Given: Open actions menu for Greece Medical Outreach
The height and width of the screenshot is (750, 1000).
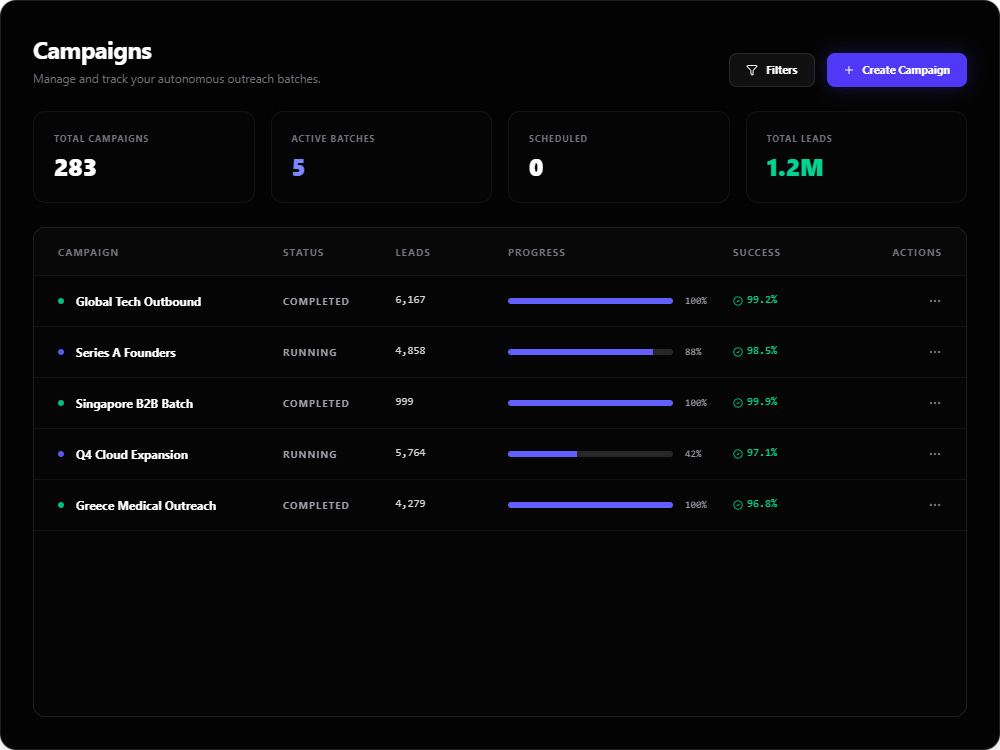Looking at the screenshot, I should click(x=935, y=505).
